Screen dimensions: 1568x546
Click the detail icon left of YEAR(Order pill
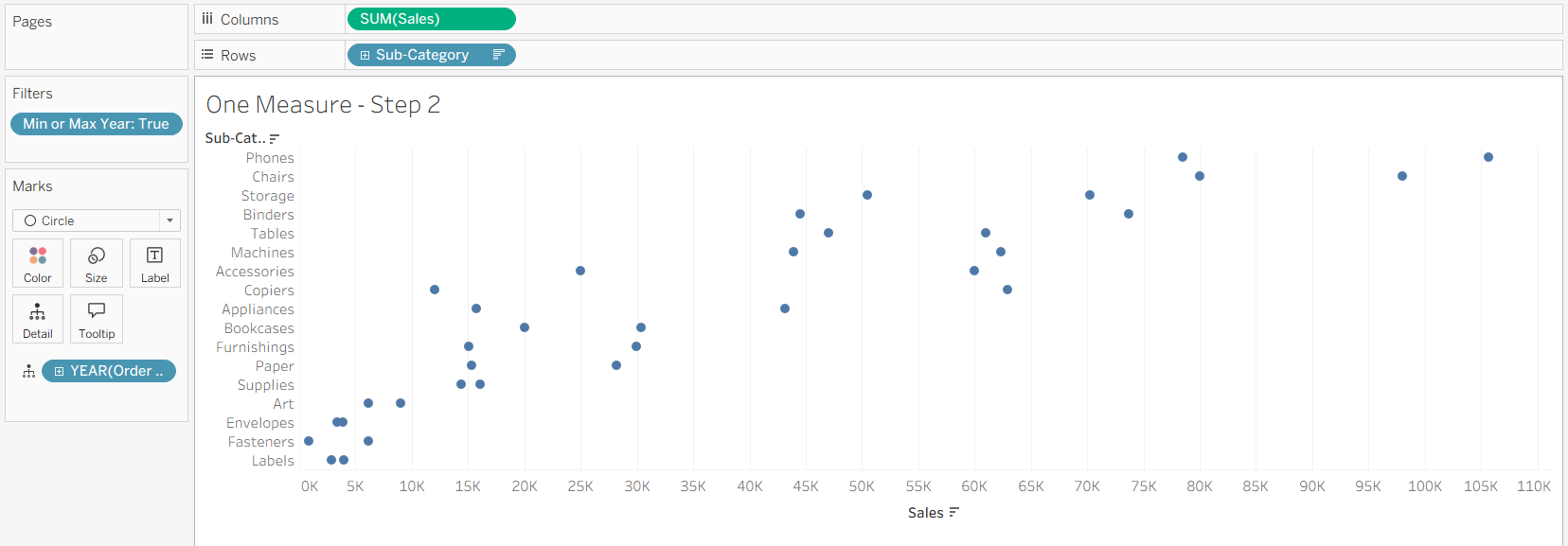tap(28, 371)
